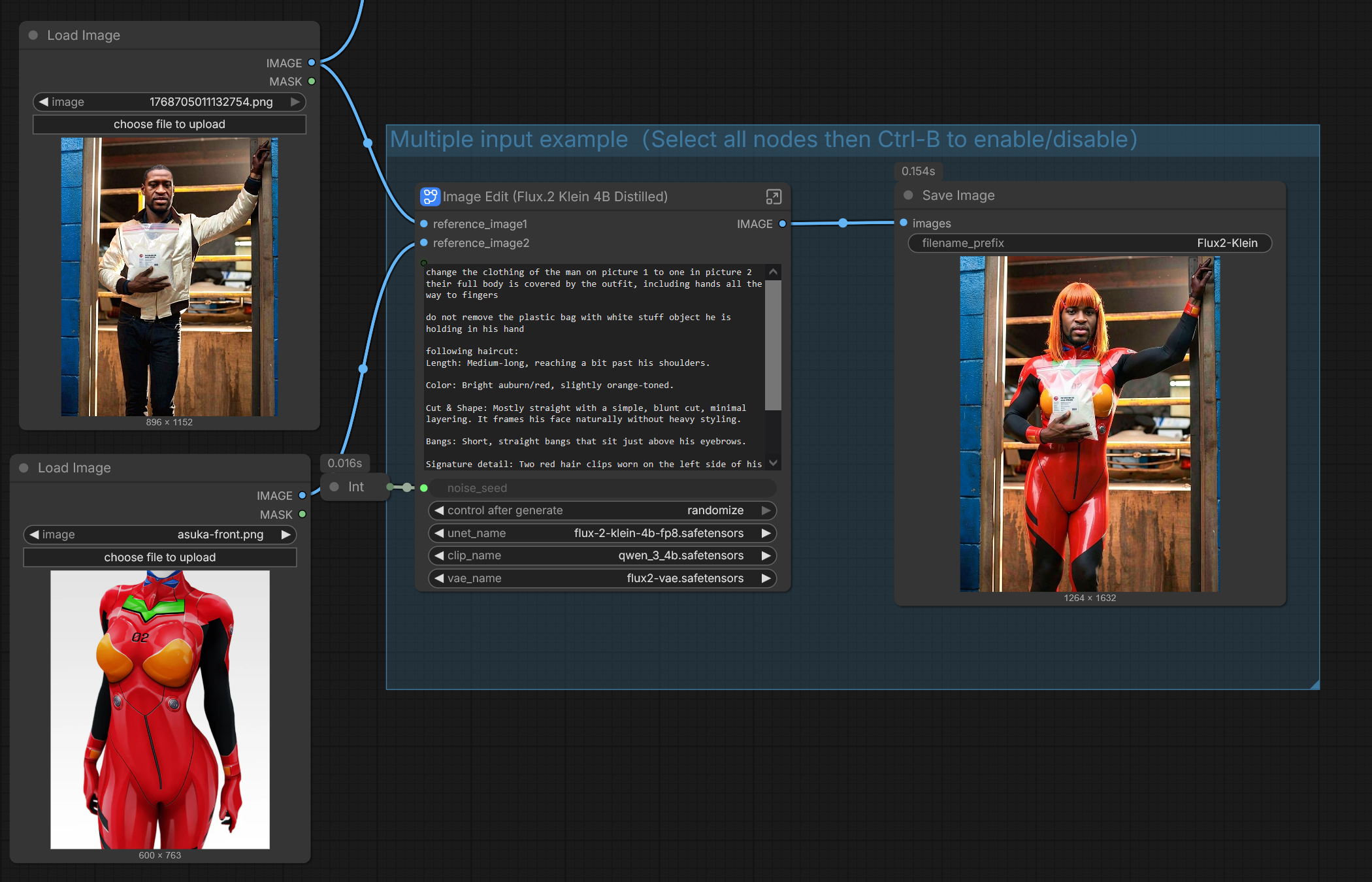
Task: Click the next arrow on unet_name widget
Action: (766, 533)
